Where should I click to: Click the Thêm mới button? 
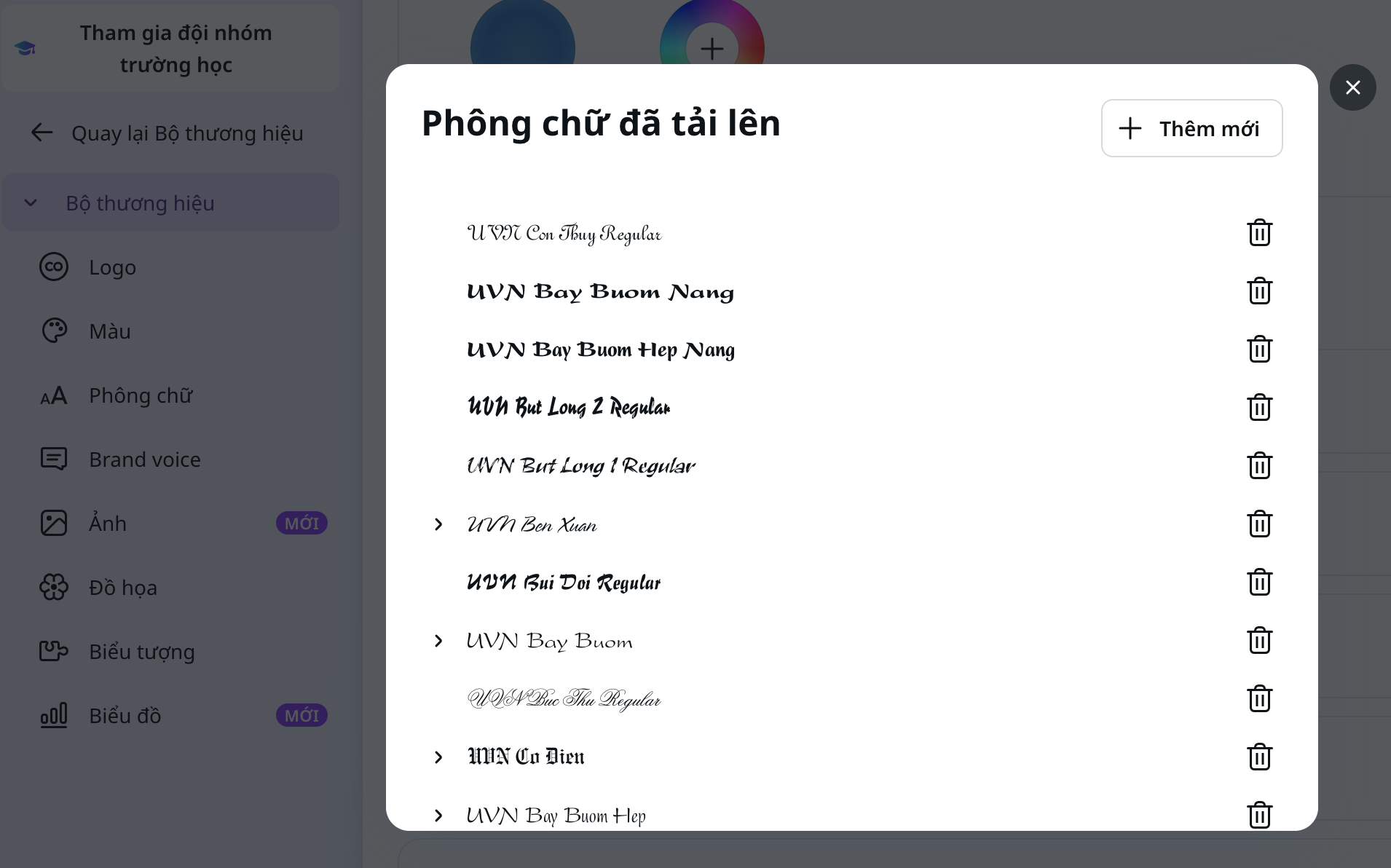1191,128
